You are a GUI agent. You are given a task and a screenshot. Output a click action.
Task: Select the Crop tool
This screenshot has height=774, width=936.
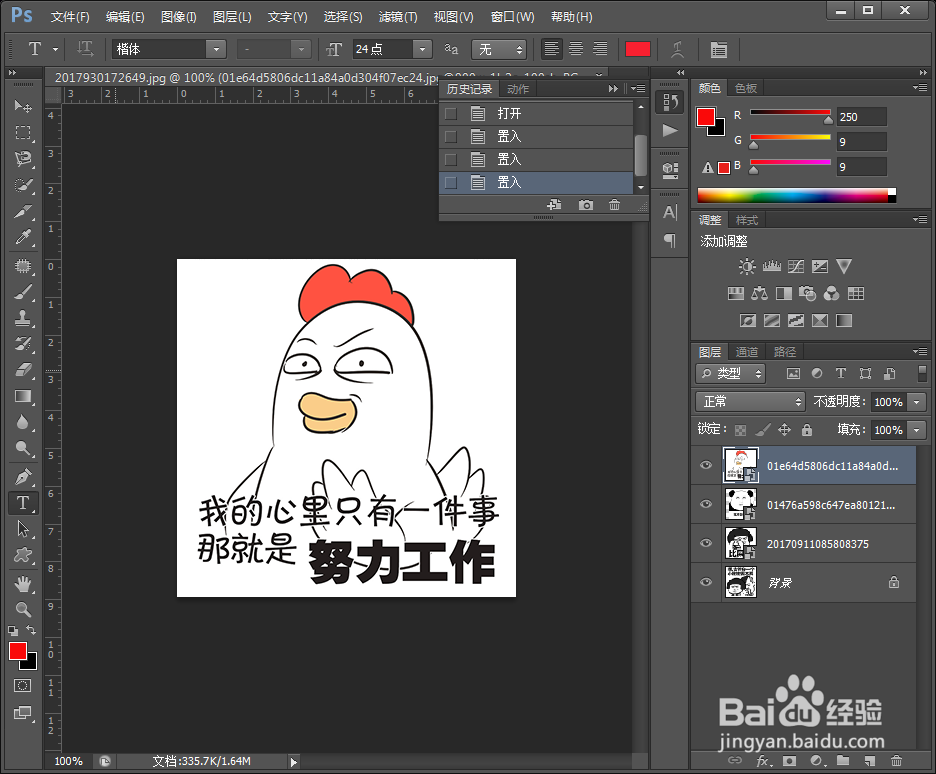pyautogui.click(x=23, y=211)
